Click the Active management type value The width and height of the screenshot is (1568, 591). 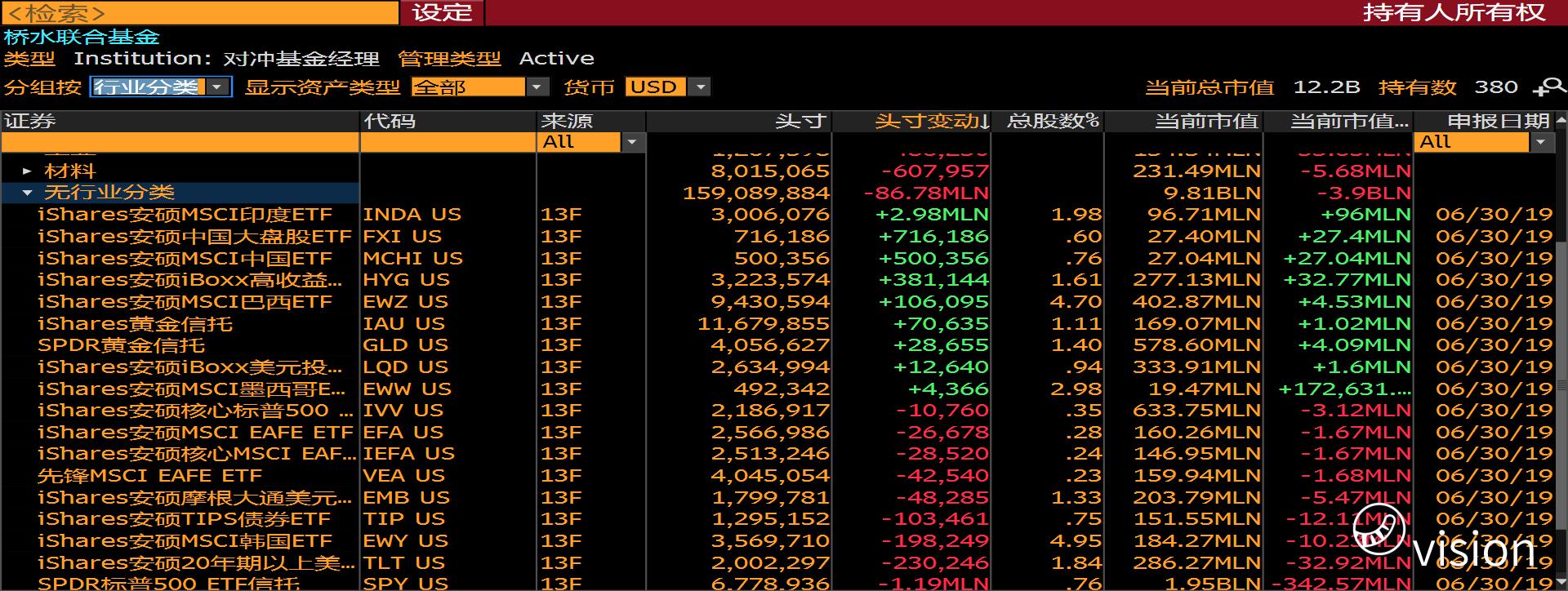pyautogui.click(x=556, y=59)
